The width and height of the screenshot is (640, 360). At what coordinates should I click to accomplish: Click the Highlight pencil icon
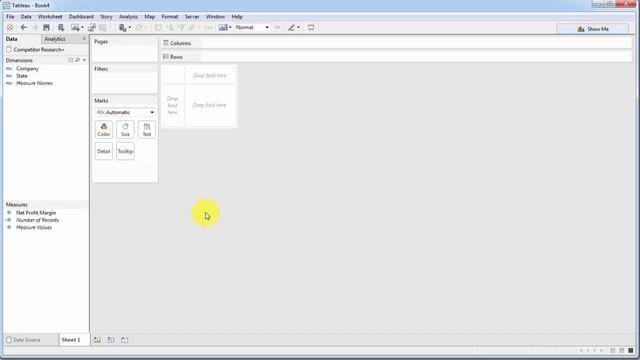click(291, 27)
